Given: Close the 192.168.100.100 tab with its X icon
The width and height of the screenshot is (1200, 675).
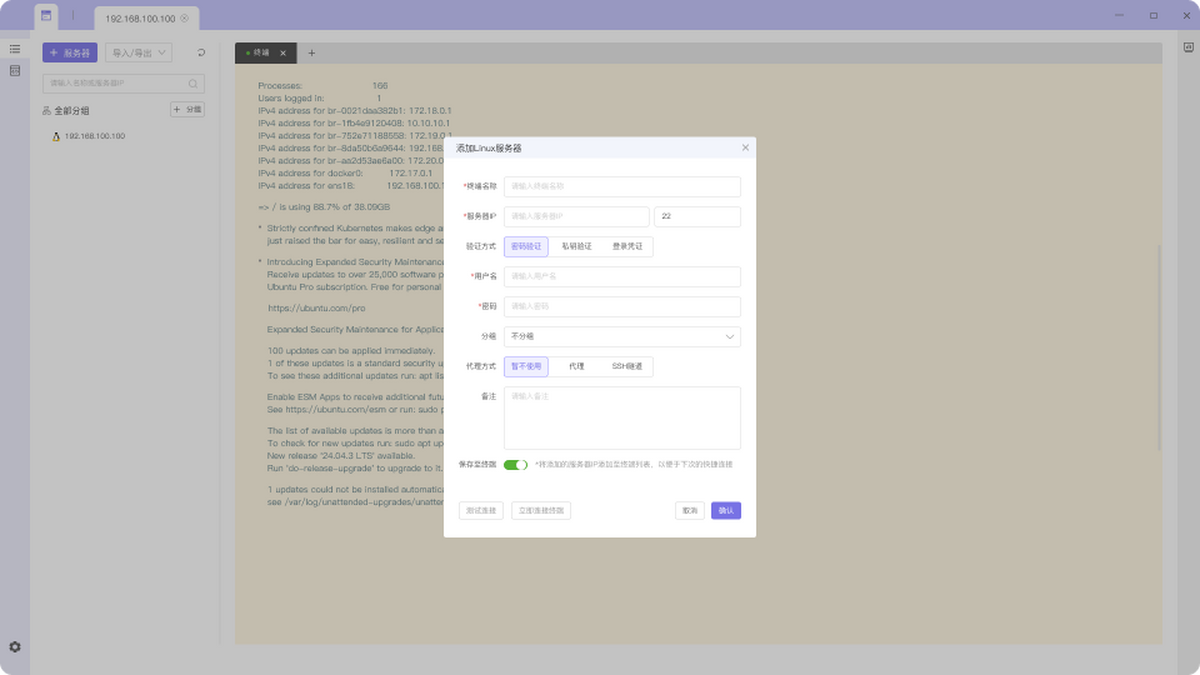Looking at the screenshot, I should pos(184,19).
